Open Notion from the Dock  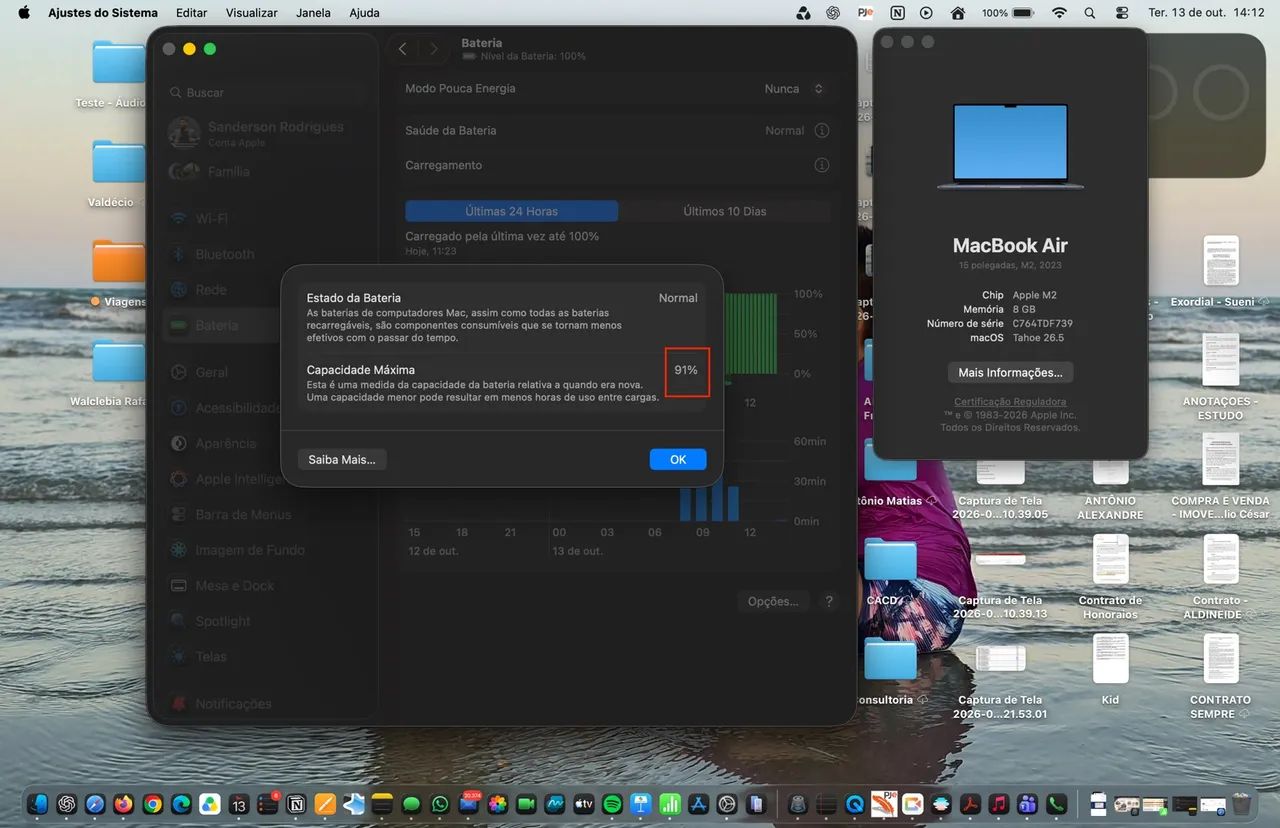pyautogui.click(x=296, y=804)
